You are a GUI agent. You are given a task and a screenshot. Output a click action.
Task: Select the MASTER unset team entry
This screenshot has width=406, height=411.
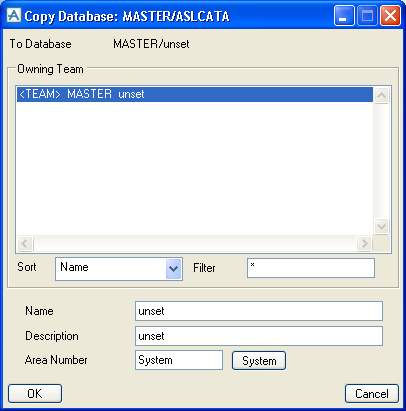click(x=195, y=94)
